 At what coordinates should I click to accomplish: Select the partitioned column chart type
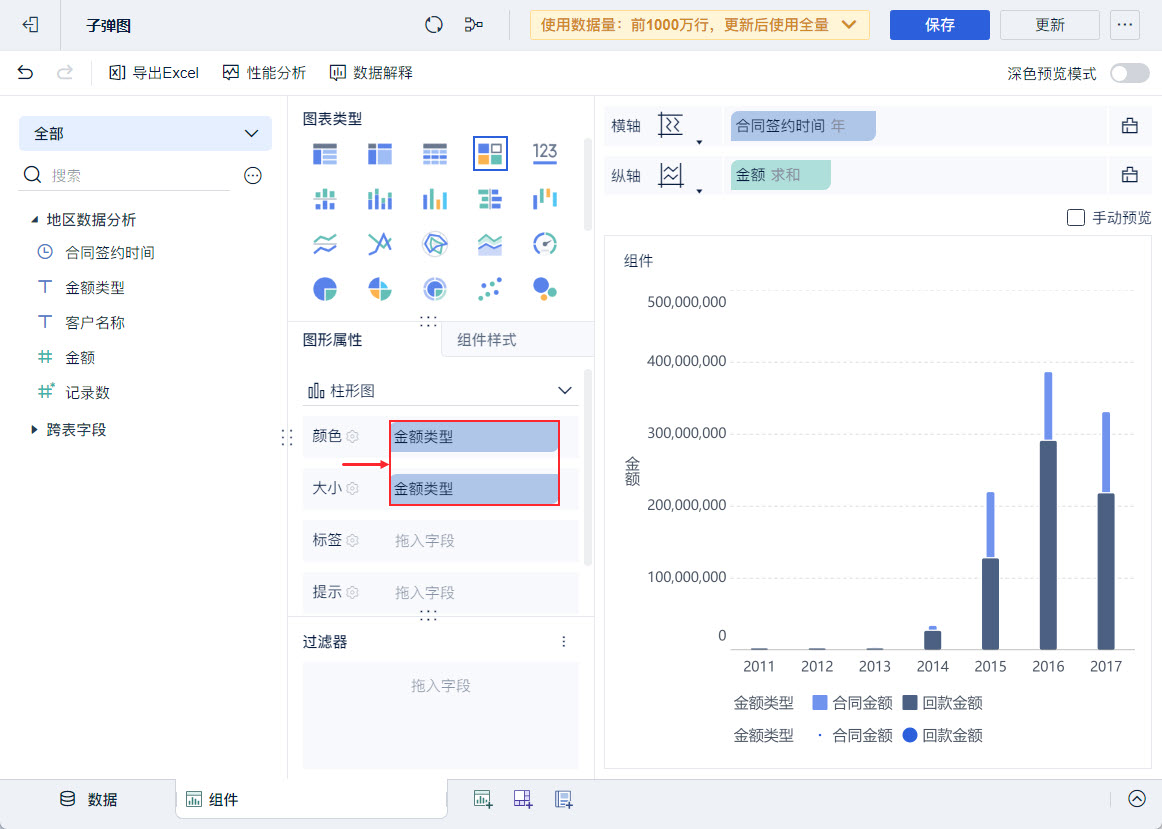click(x=325, y=199)
